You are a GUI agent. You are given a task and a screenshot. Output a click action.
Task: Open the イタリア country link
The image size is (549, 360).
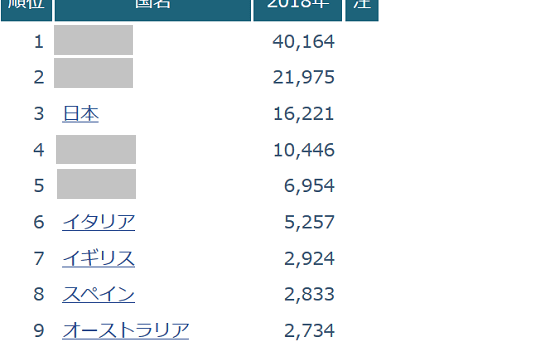98,222
